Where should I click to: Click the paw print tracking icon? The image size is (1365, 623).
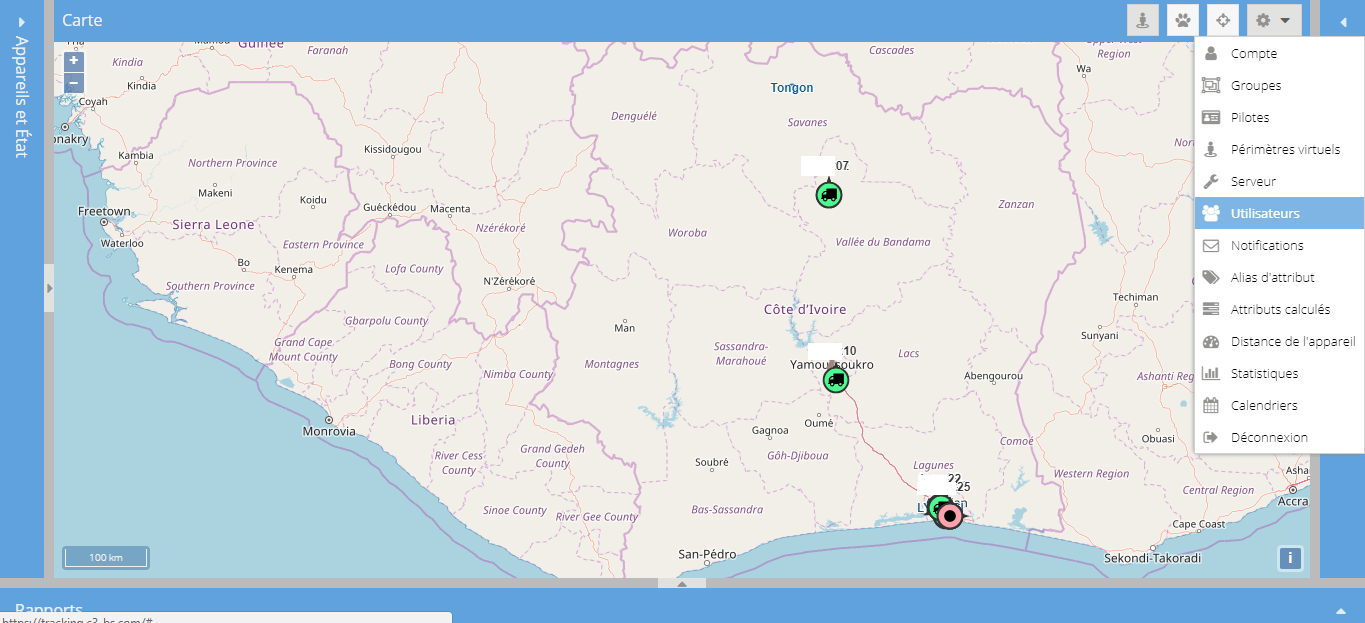1182,20
